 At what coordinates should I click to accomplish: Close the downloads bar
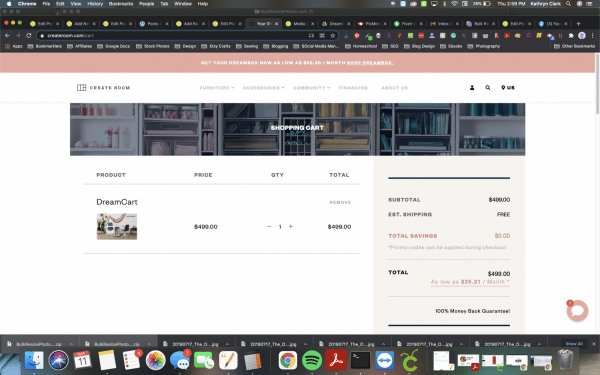(594, 344)
